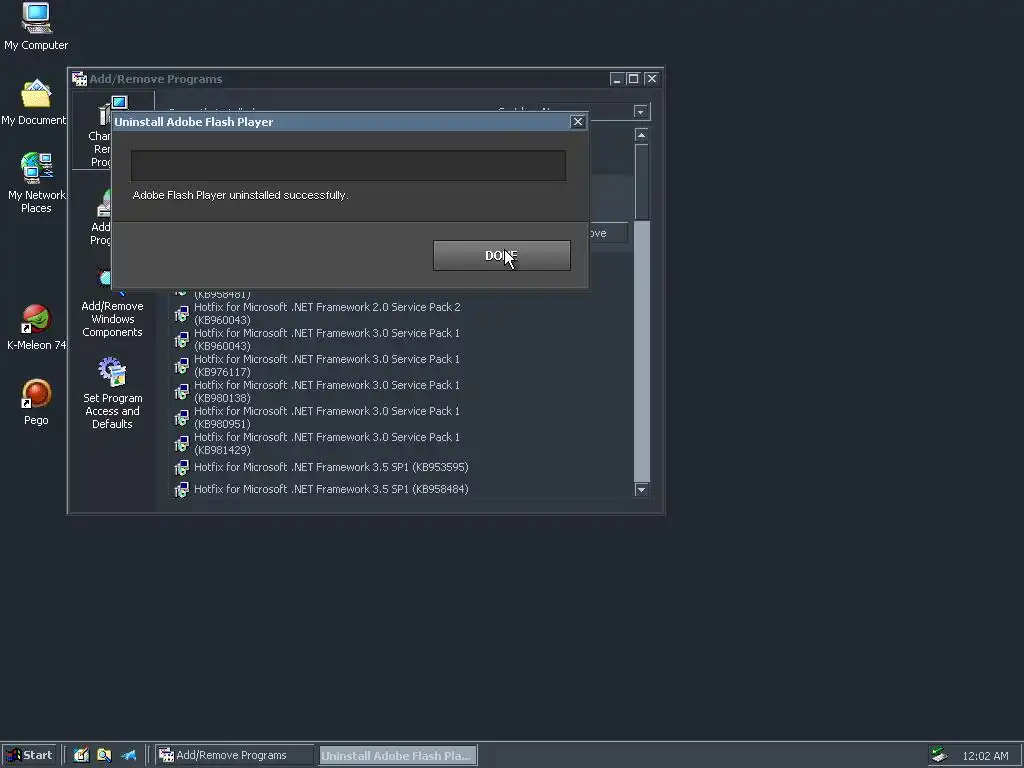
Task: Close the Uninstall Adobe Flash Player dialog
Action: [577, 122]
